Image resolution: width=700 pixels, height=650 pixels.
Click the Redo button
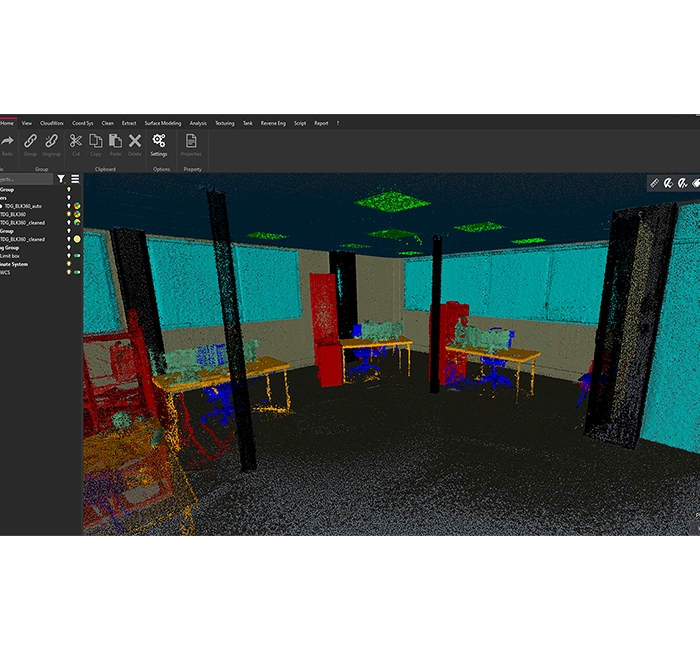[7, 141]
